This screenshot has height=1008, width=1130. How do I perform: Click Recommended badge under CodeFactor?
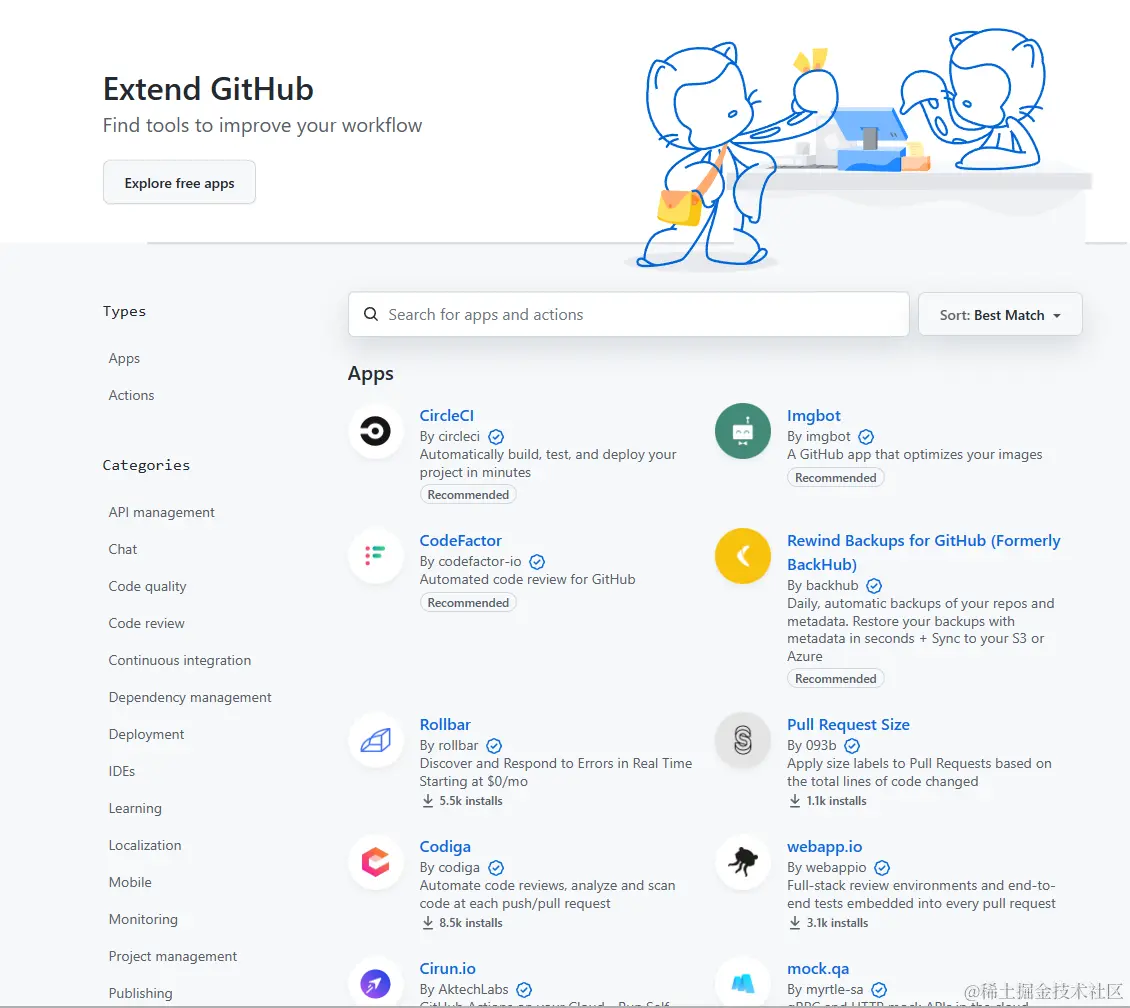(x=468, y=603)
